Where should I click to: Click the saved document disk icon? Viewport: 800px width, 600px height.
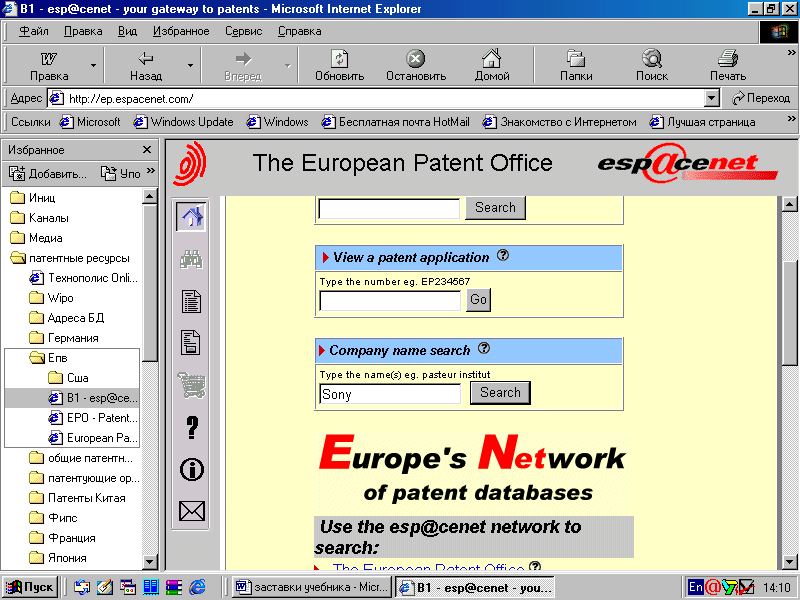tap(191, 342)
